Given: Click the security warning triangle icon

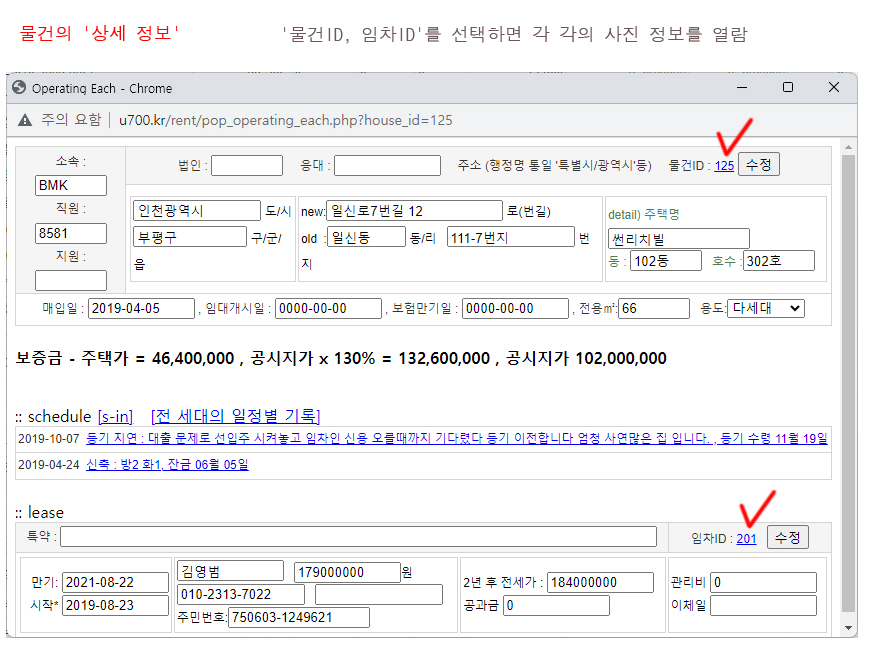Looking at the screenshot, I should tap(25, 120).
